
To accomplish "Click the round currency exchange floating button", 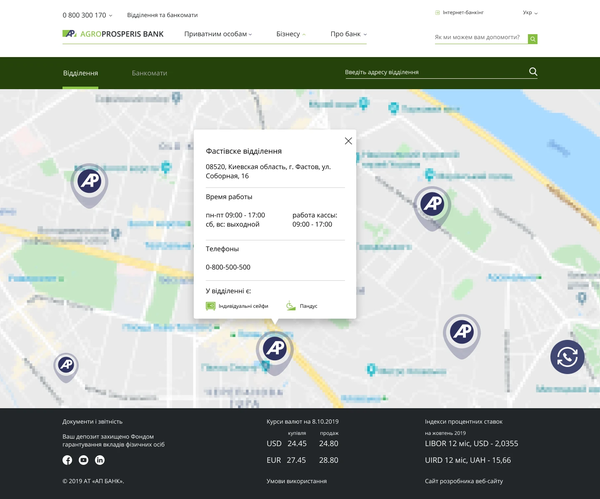I will pyautogui.click(x=567, y=357).
